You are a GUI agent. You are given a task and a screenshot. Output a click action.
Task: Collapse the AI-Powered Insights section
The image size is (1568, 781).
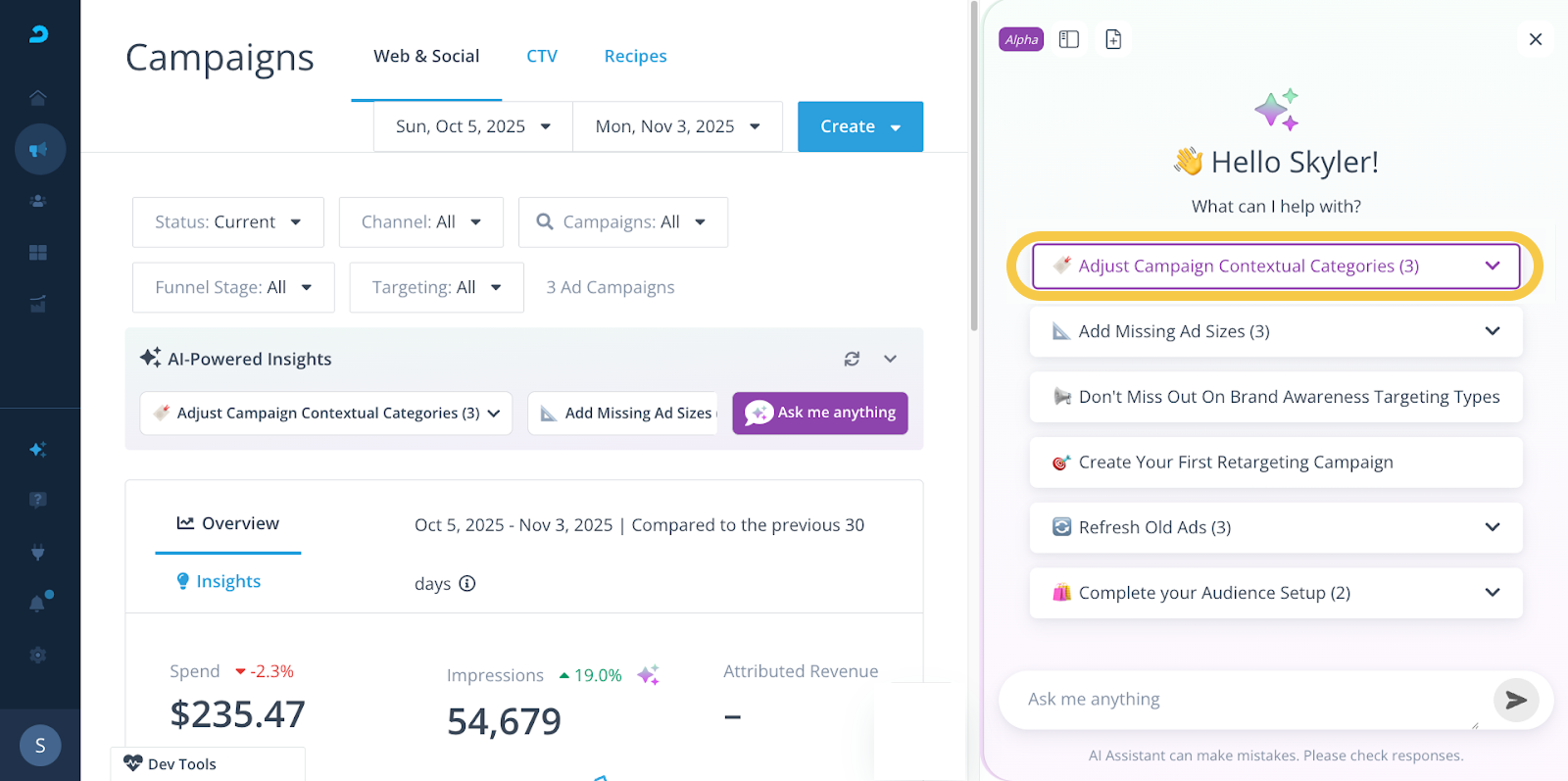click(890, 359)
